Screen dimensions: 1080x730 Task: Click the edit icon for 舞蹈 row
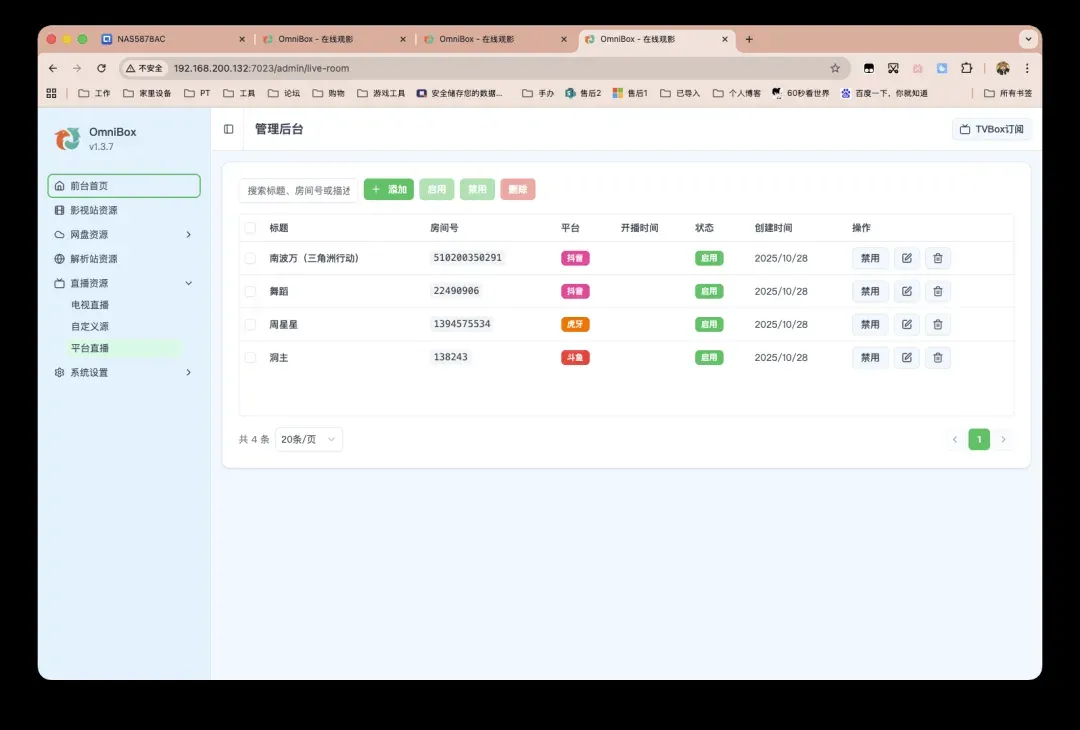point(906,291)
